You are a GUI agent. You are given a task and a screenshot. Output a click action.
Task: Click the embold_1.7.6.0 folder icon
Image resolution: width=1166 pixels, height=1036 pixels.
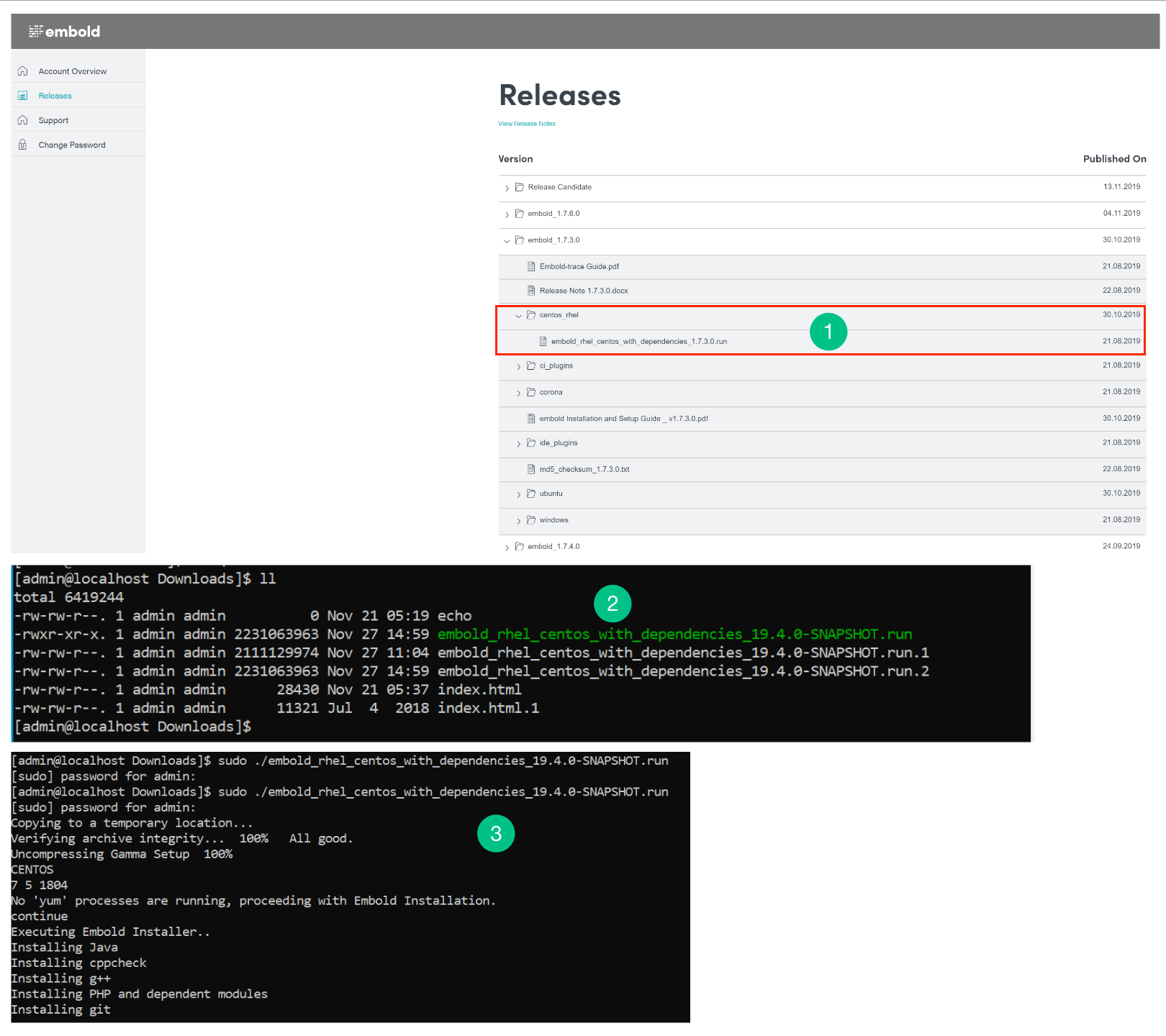click(x=520, y=214)
